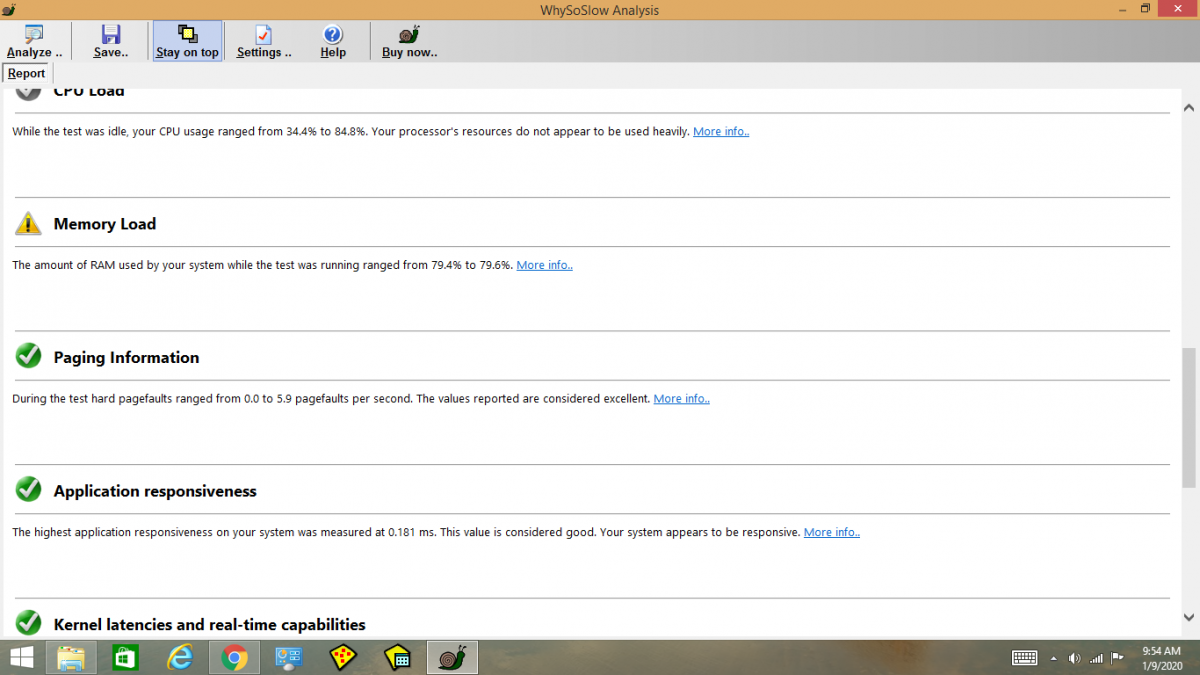Click the Paging Information heading
The width and height of the screenshot is (1200, 675).
click(x=126, y=357)
